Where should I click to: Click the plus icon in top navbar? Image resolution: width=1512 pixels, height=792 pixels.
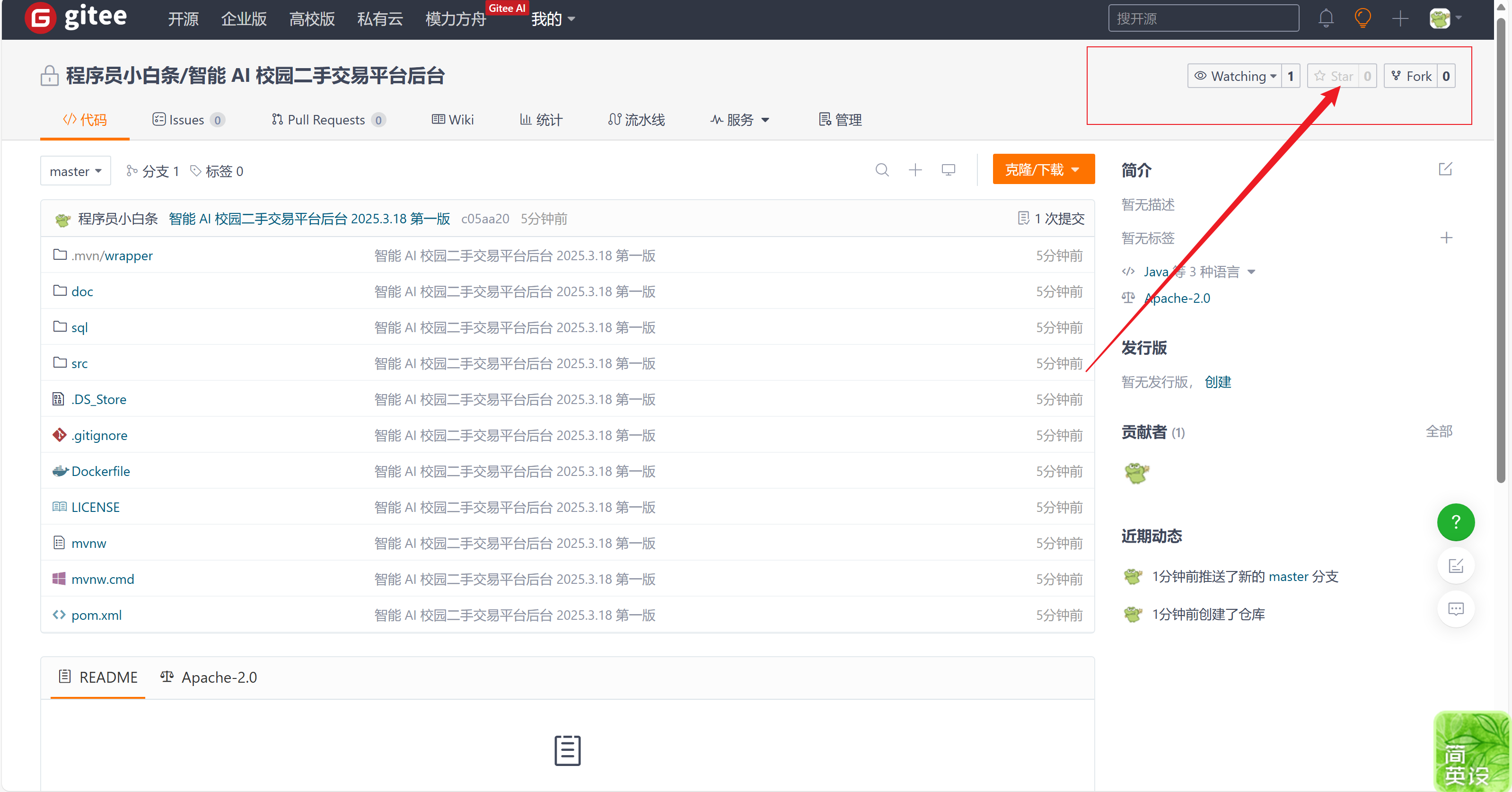click(1400, 18)
